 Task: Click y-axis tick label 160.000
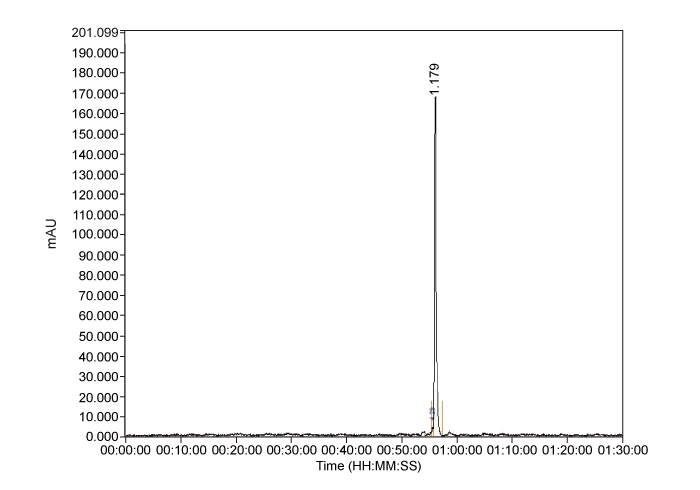(95, 113)
